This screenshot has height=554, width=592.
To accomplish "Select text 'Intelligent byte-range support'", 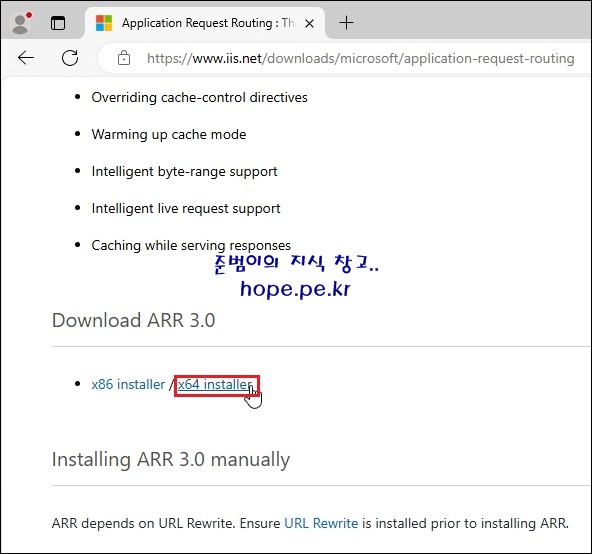I will [x=184, y=171].
